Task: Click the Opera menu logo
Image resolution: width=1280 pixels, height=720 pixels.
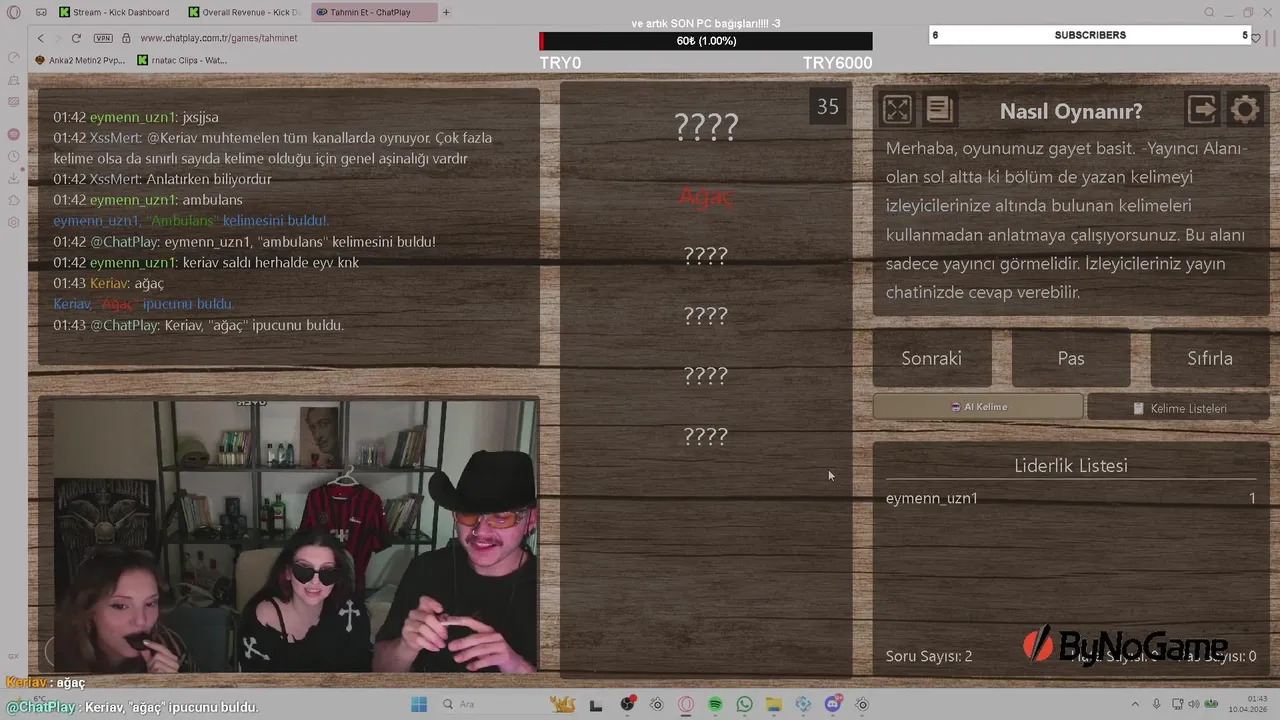Action: click(x=13, y=13)
